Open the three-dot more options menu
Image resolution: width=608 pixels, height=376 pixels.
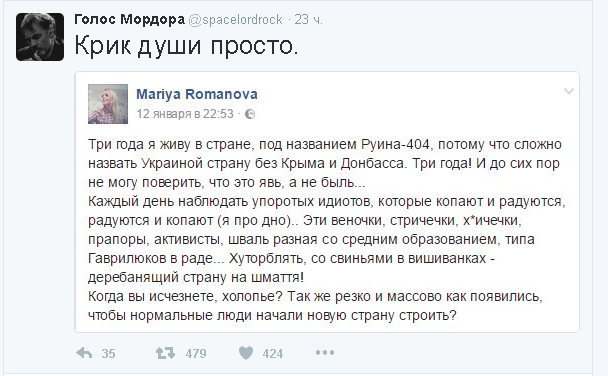325,353
